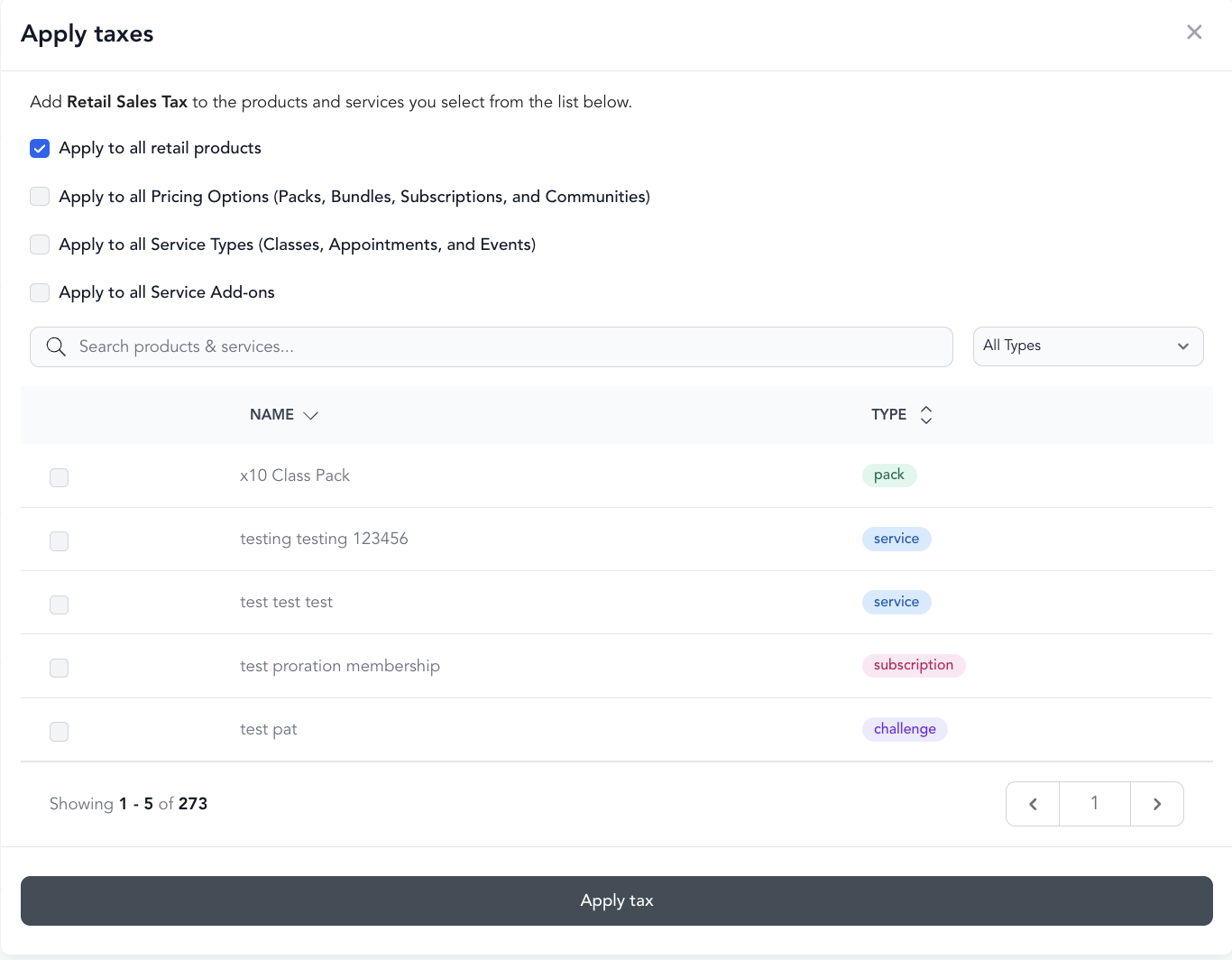Image resolution: width=1232 pixels, height=960 pixels.
Task: Click the NAME column header
Action: tap(271, 415)
